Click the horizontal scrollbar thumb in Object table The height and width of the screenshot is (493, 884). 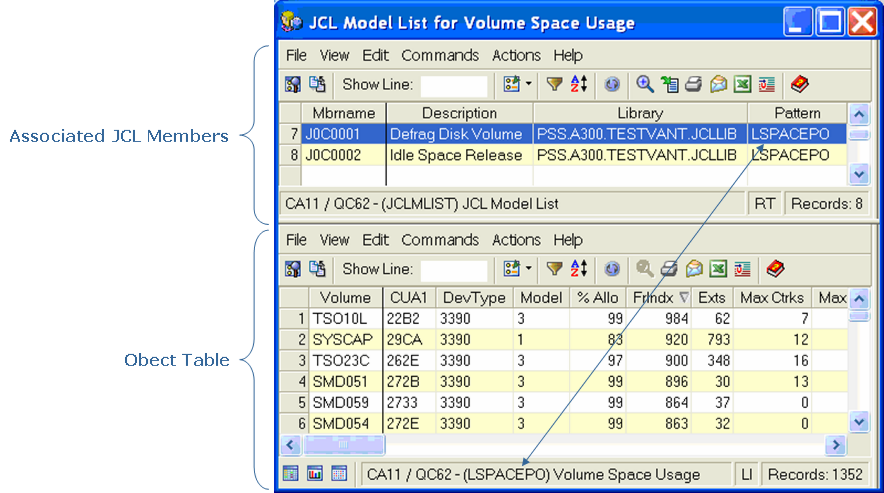pos(340,444)
